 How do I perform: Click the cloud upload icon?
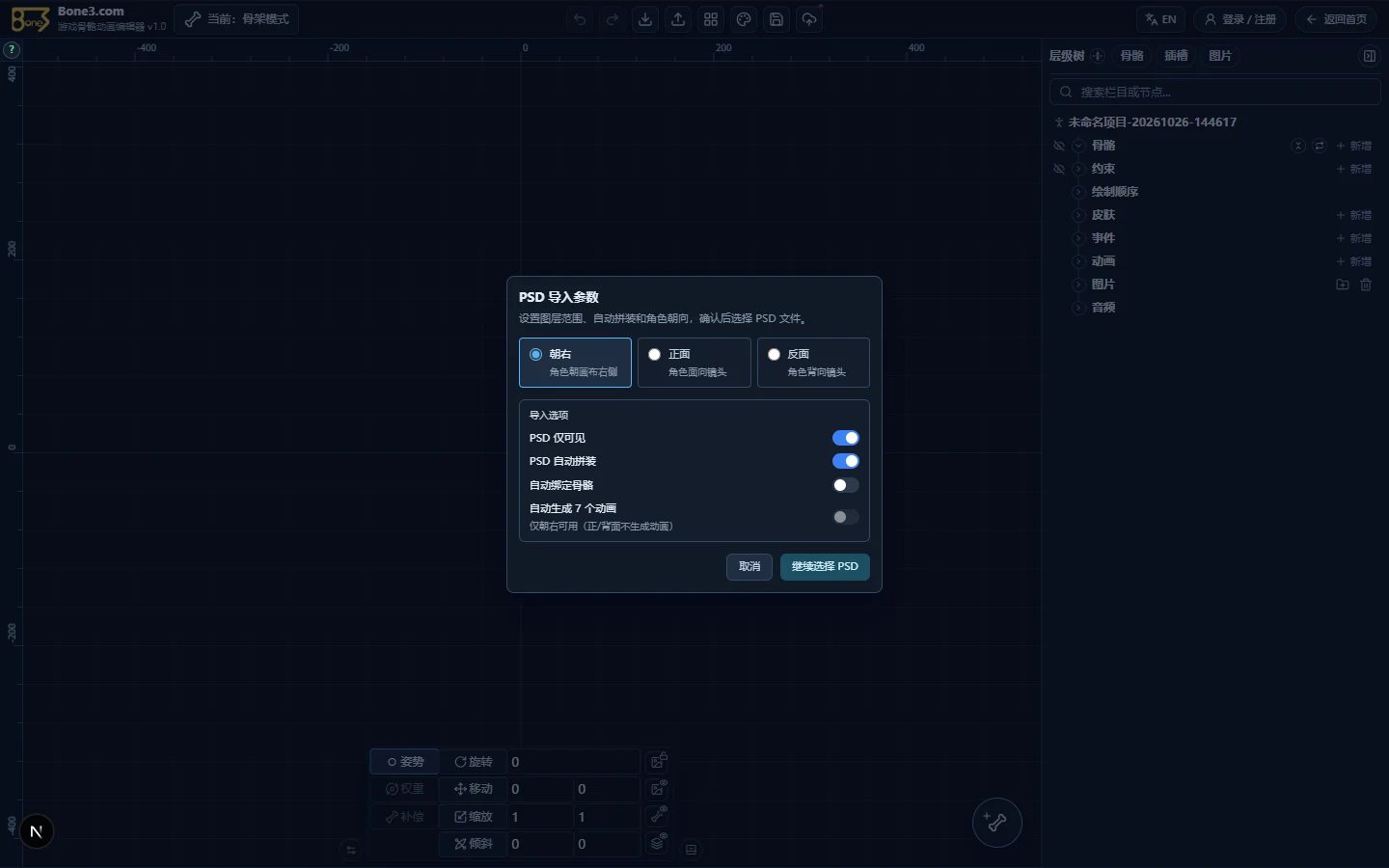pos(809,19)
